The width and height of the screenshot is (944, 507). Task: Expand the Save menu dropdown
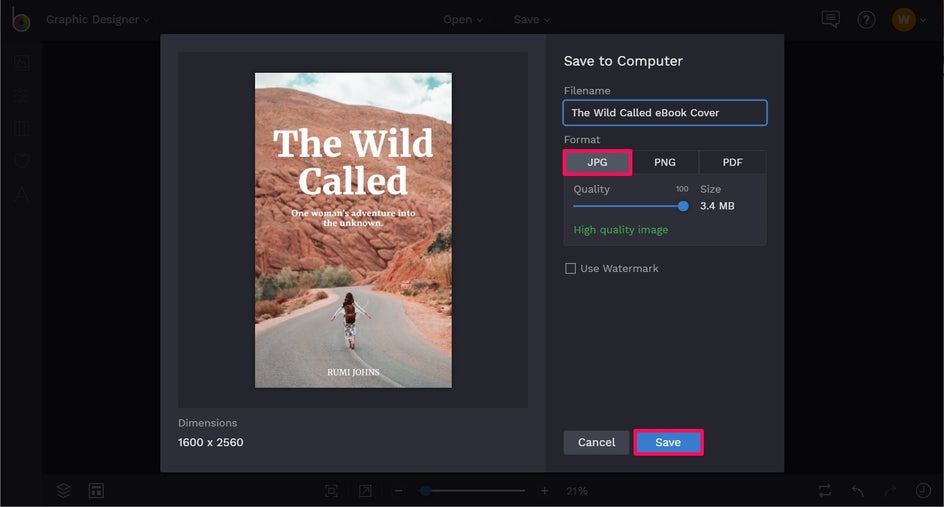pos(532,19)
